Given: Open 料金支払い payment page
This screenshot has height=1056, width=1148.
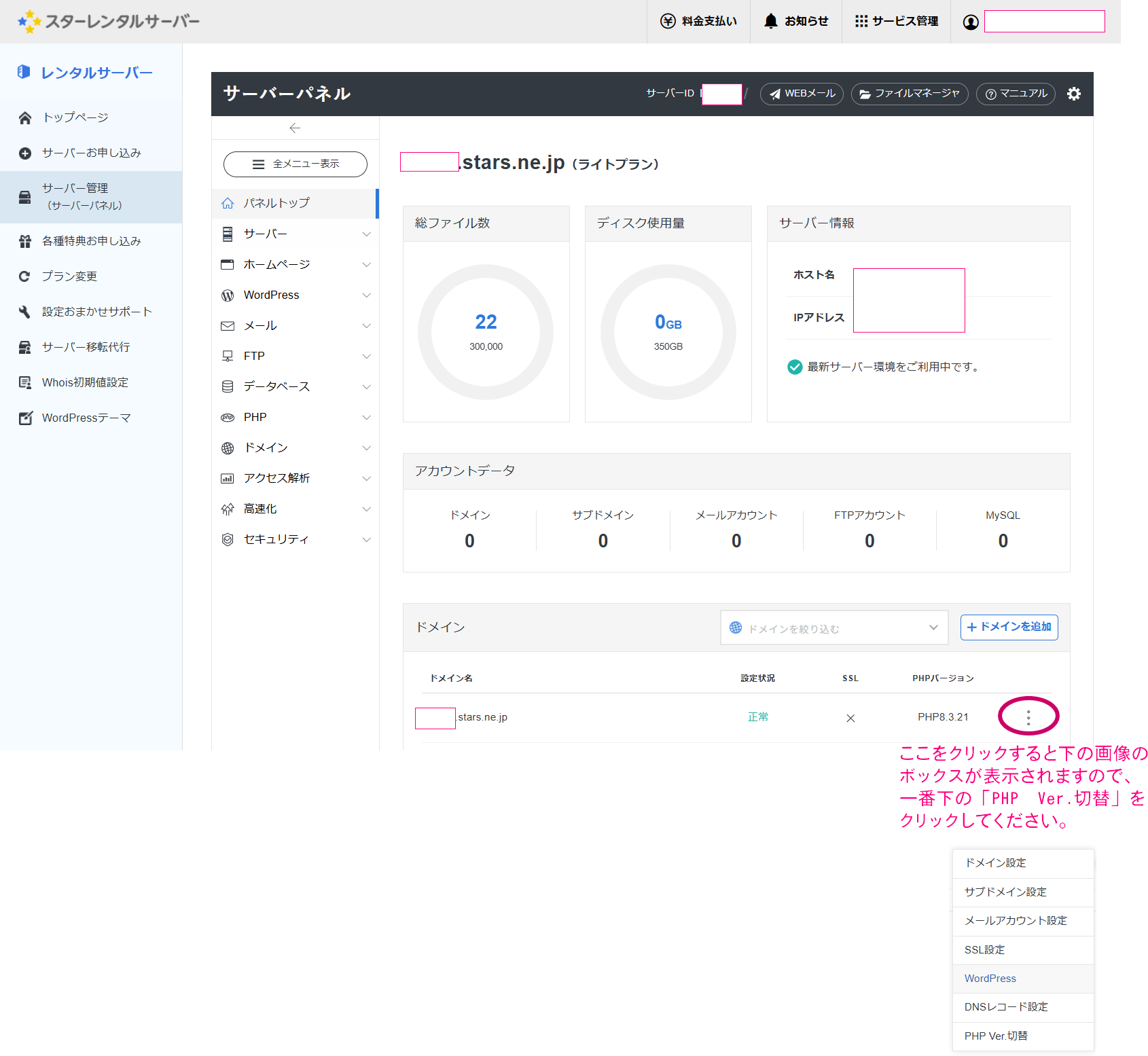Looking at the screenshot, I should tap(698, 21).
